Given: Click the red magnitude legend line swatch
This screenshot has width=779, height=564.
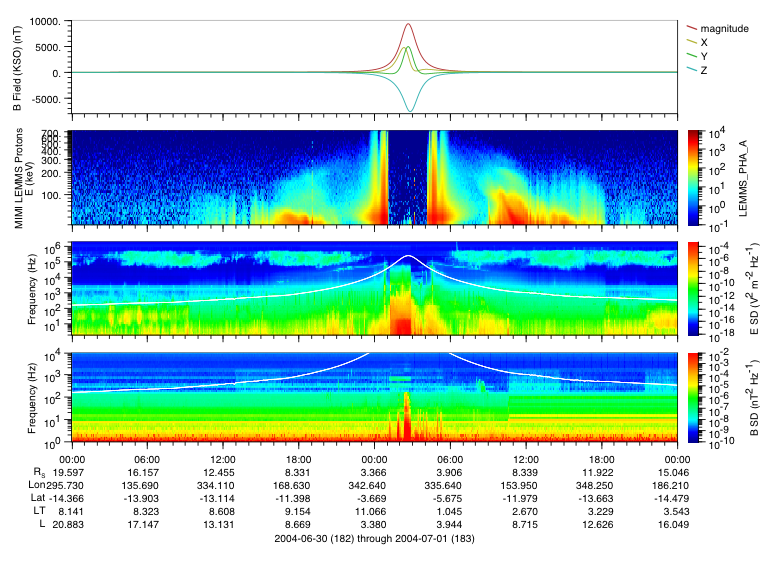Looking at the screenshot, I should (x=692, y=27).
